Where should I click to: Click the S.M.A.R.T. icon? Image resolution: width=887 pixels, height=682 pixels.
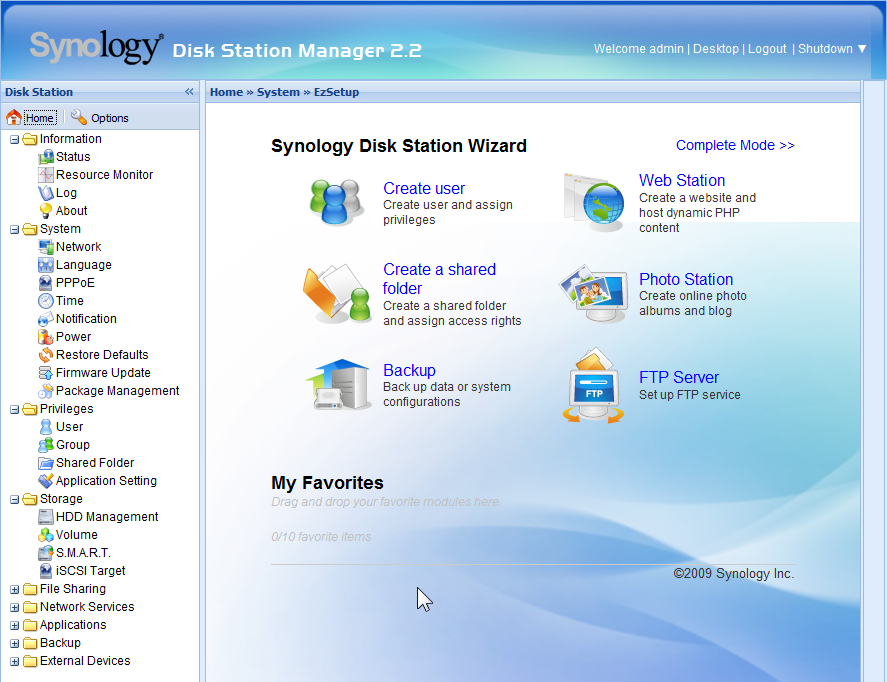point(46,553)
